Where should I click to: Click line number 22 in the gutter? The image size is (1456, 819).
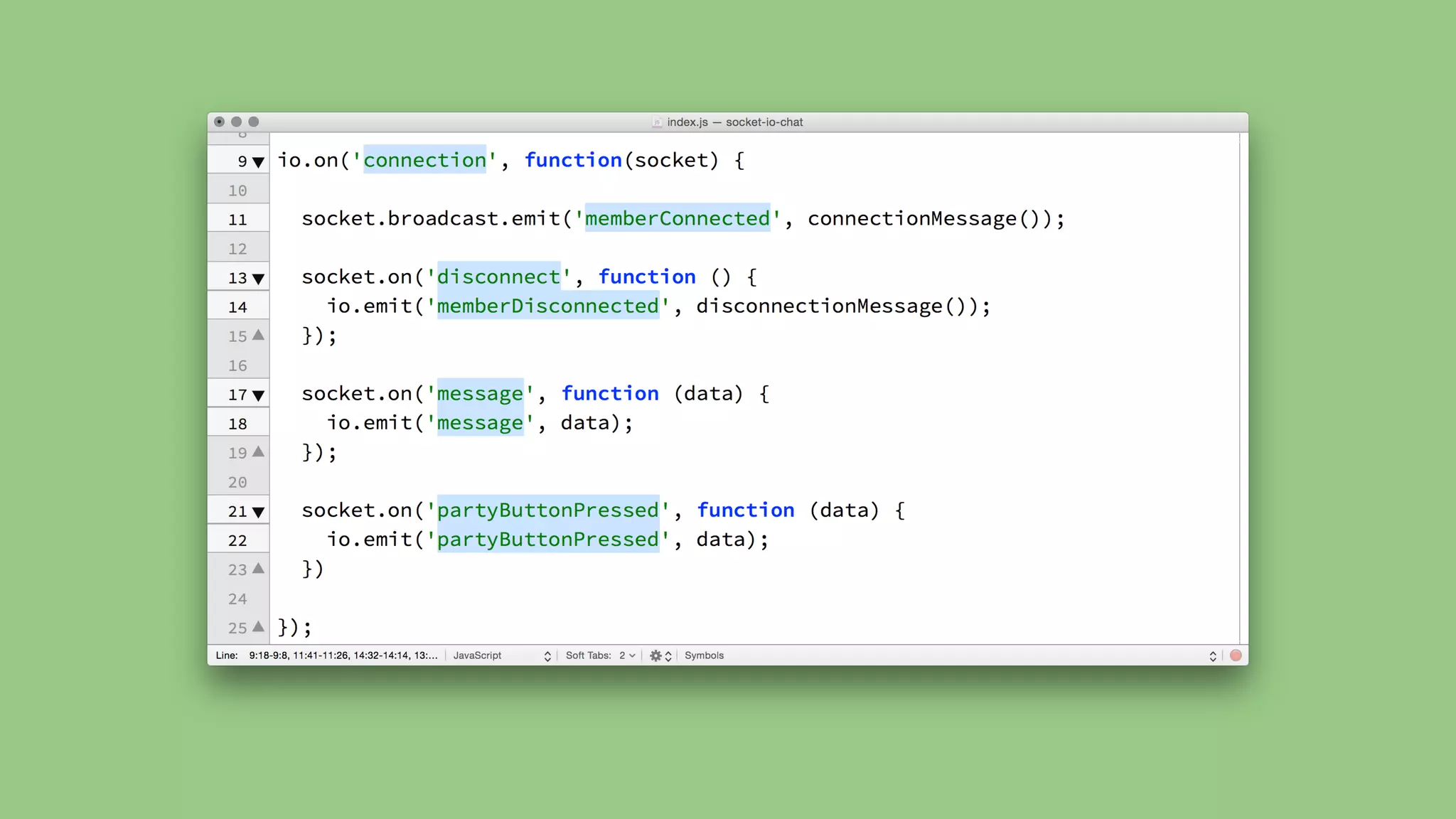[237, 541]
